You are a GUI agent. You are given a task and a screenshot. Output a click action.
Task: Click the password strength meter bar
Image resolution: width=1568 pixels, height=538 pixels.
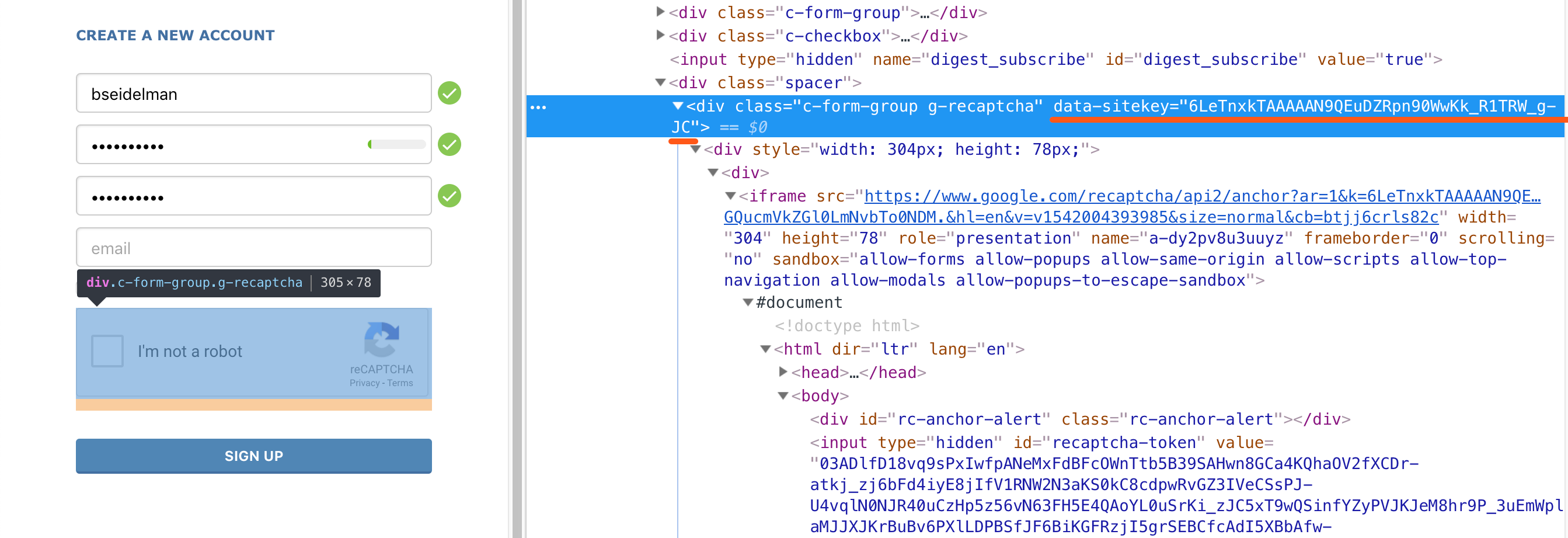pyautogui.click(x=397, y=144)
